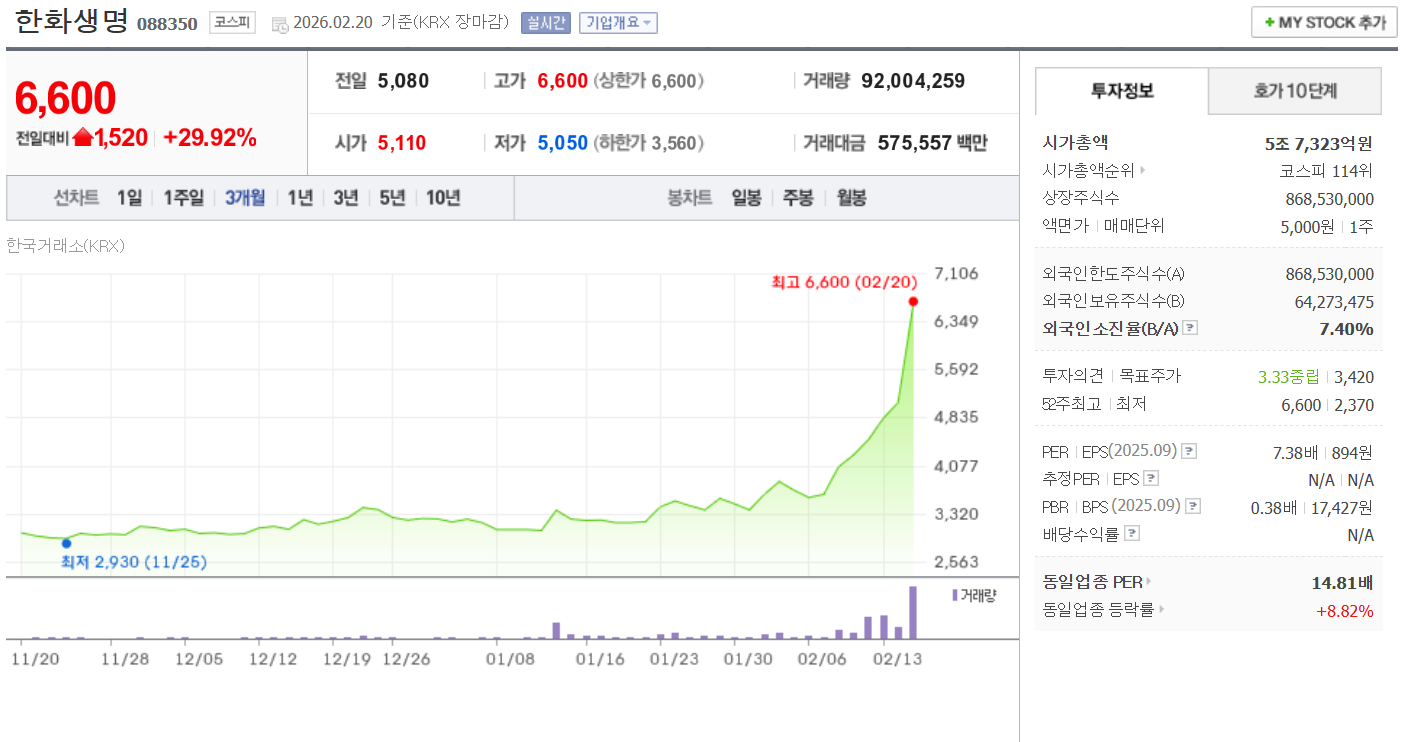The width and height of the screenshot is (1406, 742).
Task: Click the stock code 088350
Action: click(167, 24)
